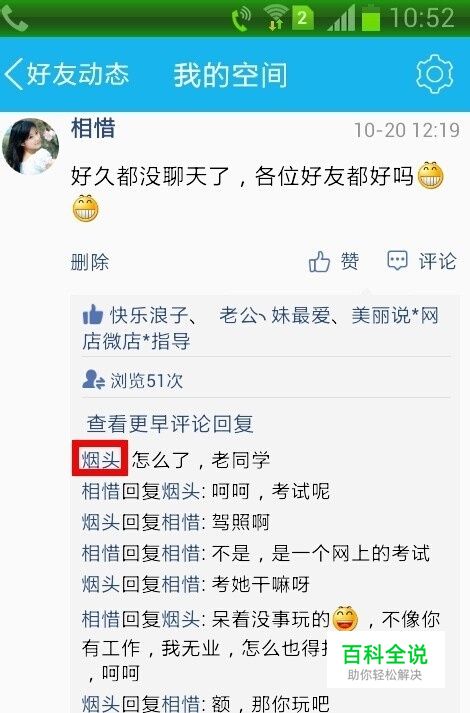Image resolution: width=470 pixels, height=713 pixels.
Task: Tap the grinning emoji after 都好吗
Action: pyautogui.click(x=430, y=176)
